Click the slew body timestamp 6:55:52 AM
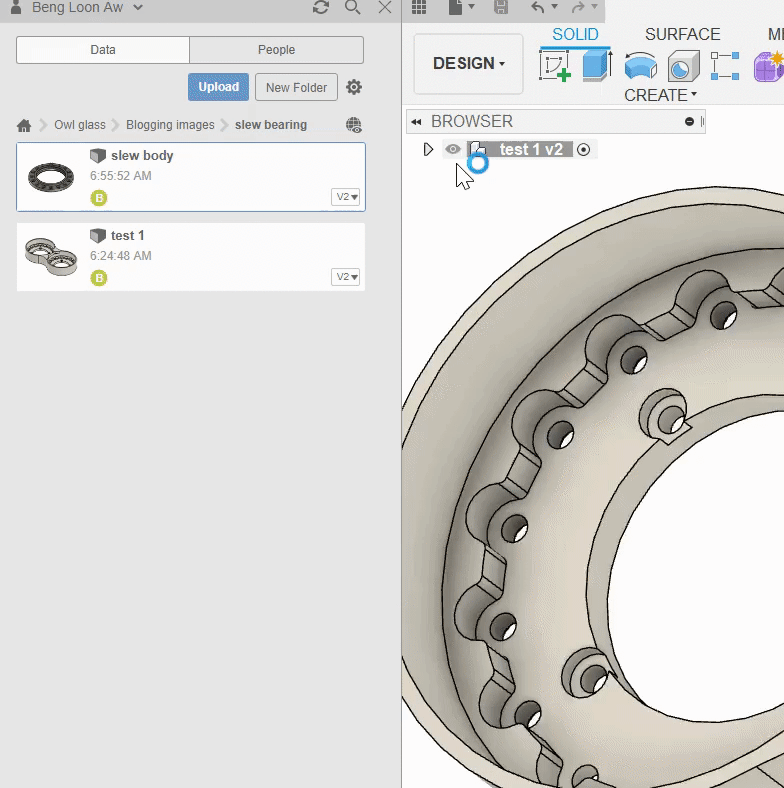This screenshot has height=788, width=784. click(x=121, y=176)
